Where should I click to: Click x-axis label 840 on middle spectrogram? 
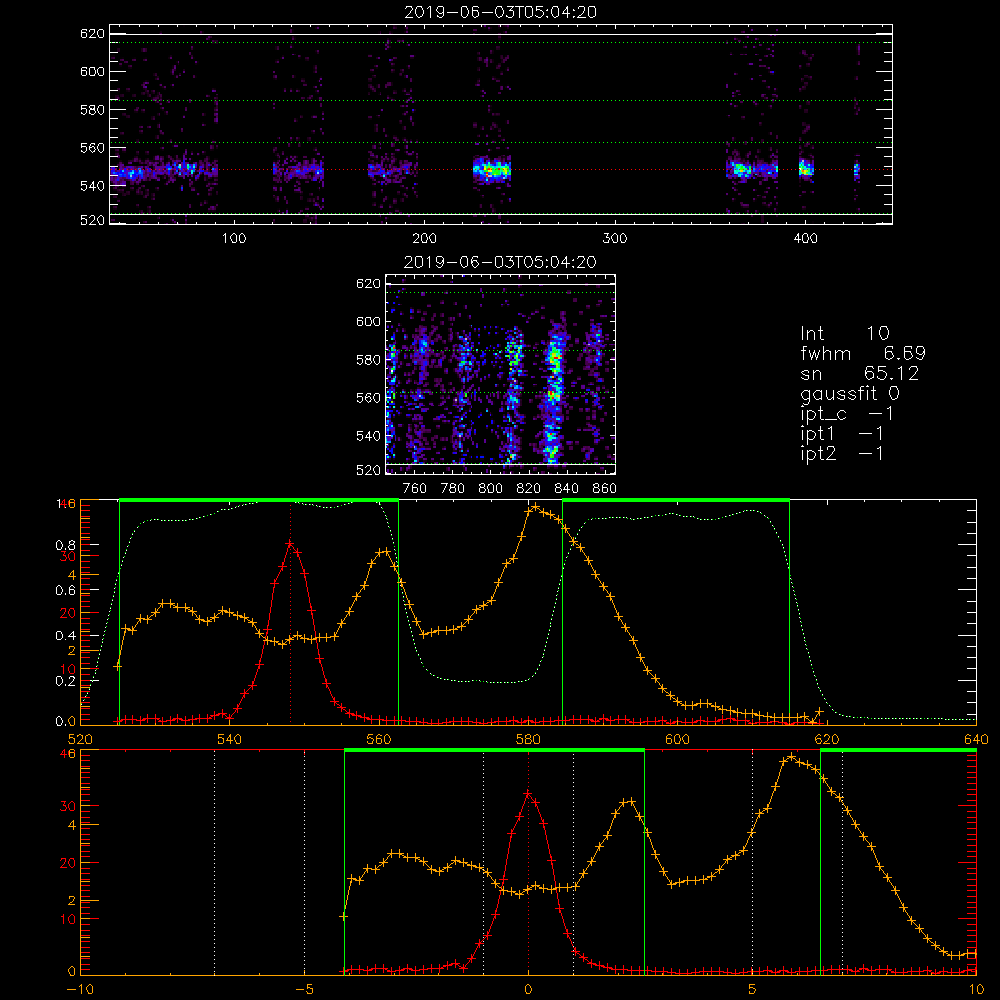566,489
